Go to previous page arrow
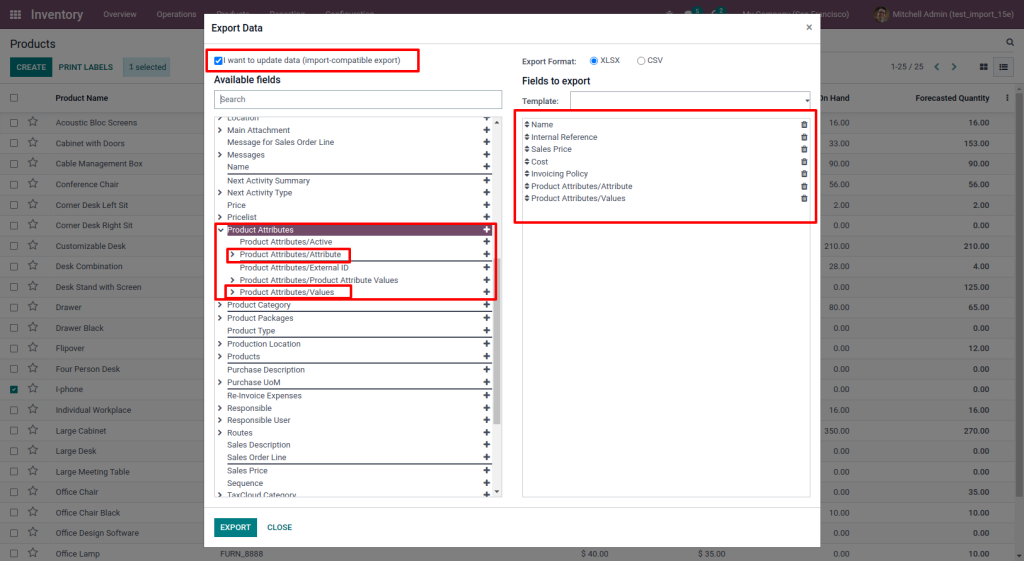 point(936,67)
